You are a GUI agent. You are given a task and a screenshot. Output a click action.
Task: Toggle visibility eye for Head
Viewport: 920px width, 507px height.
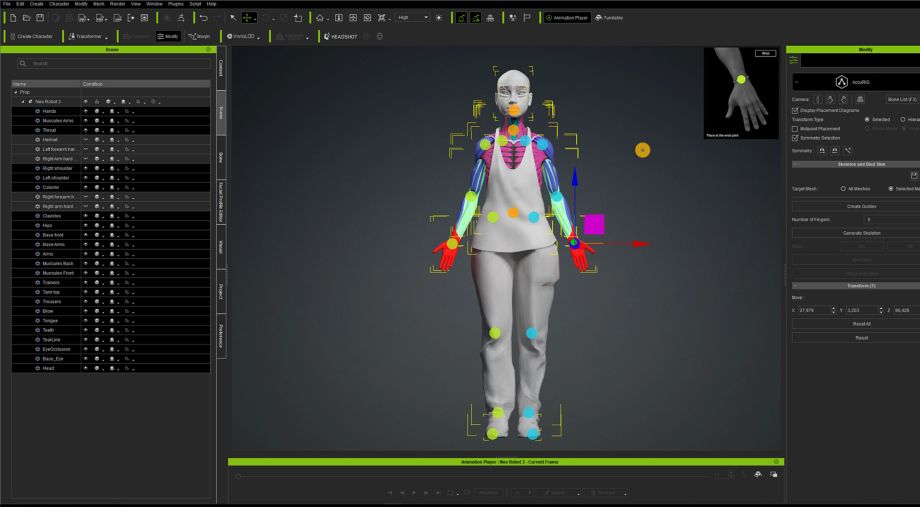click(x=86, y=369)
